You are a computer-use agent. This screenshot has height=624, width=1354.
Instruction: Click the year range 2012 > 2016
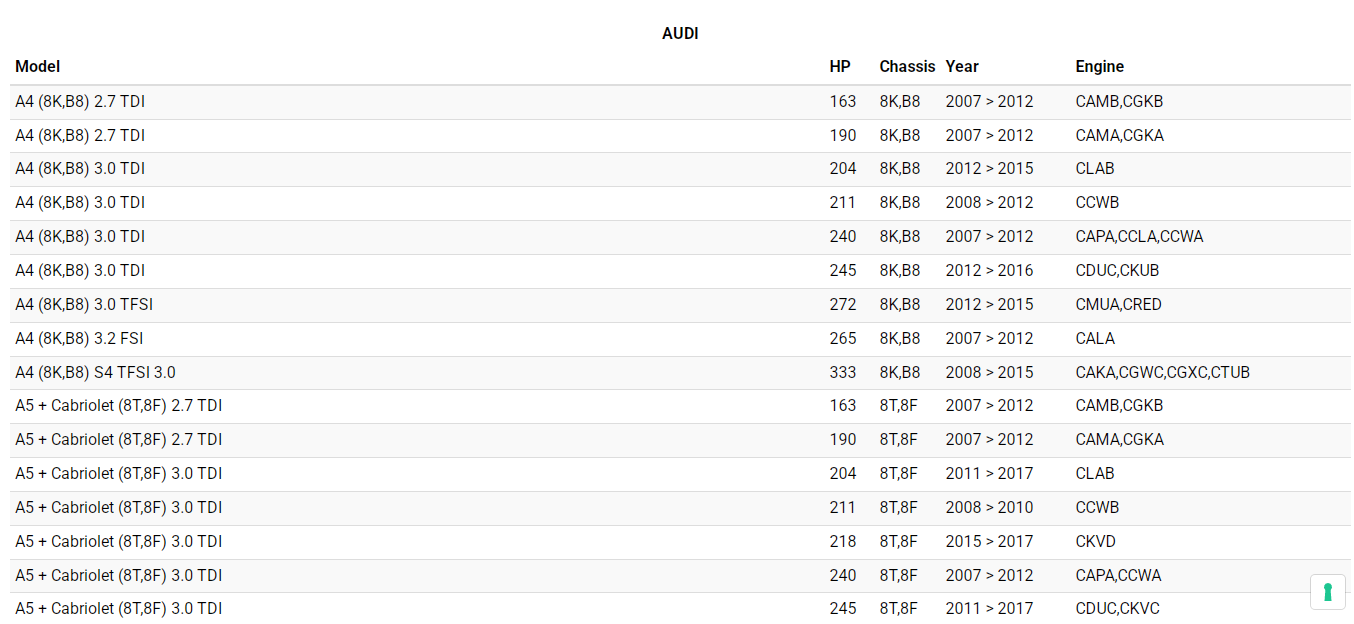click(989, 271)
